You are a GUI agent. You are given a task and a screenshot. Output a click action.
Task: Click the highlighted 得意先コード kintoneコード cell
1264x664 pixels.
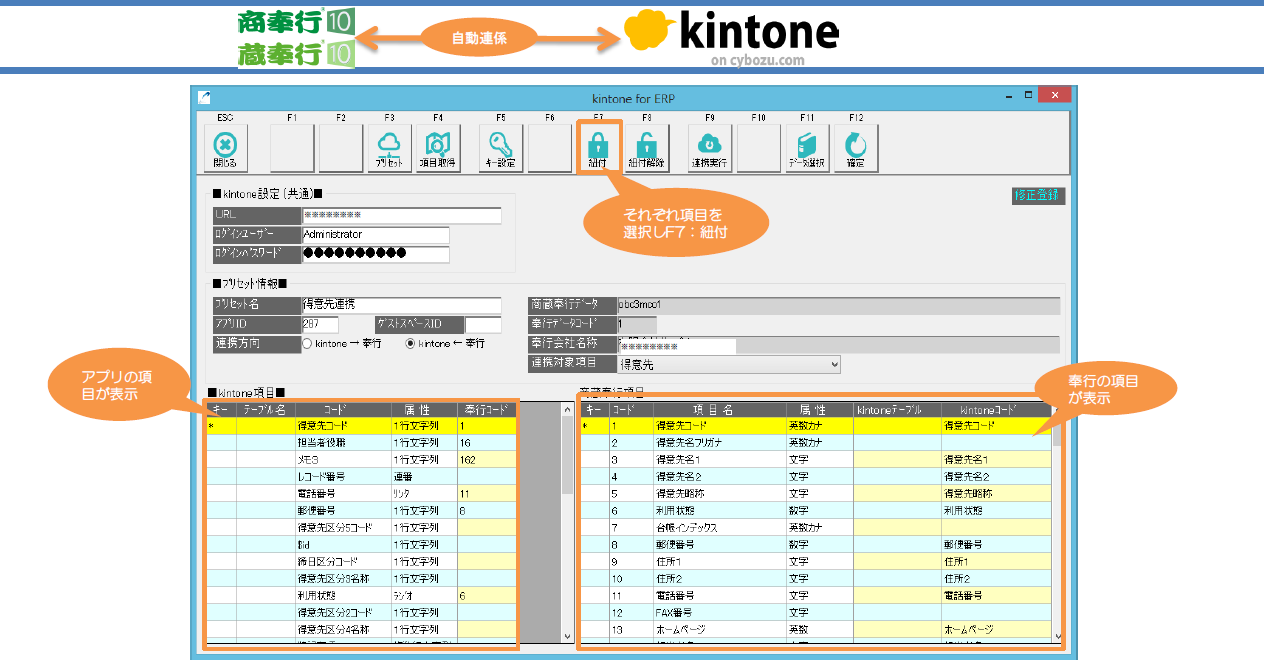tap(996, 425)
